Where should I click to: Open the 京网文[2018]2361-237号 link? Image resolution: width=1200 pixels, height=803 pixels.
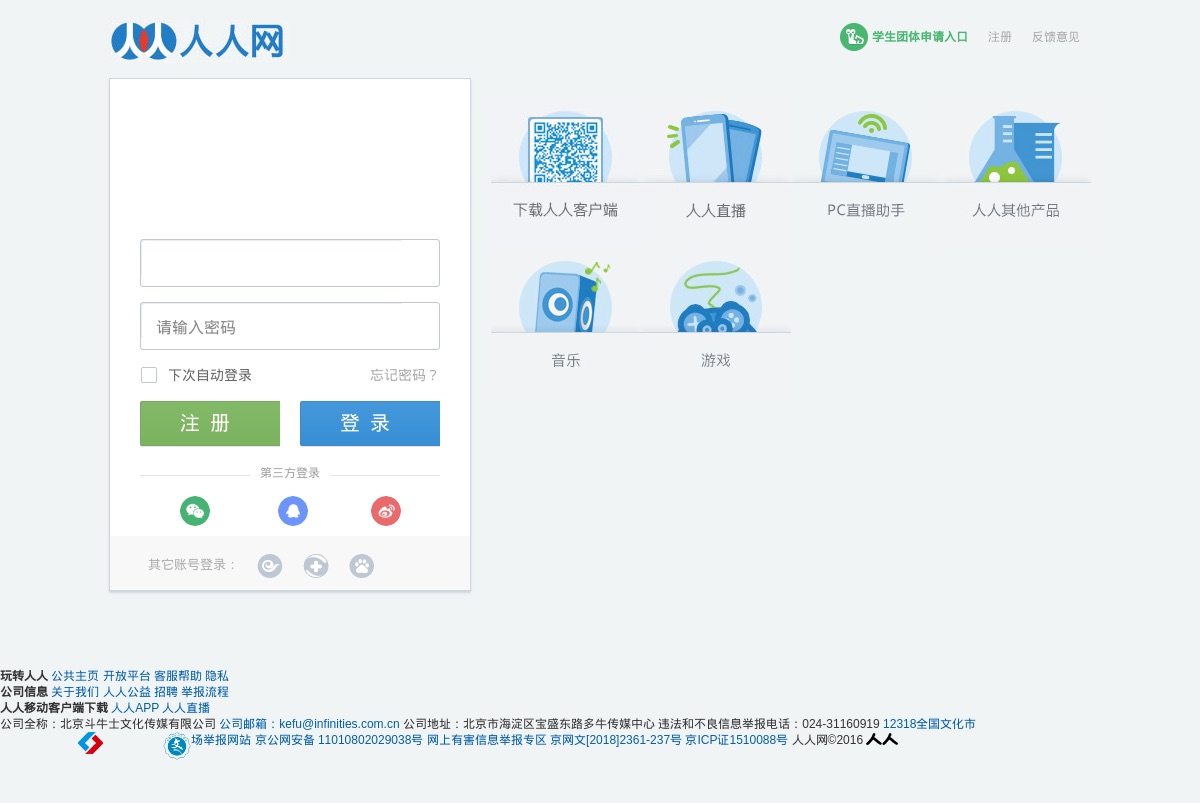pos(616,741)
